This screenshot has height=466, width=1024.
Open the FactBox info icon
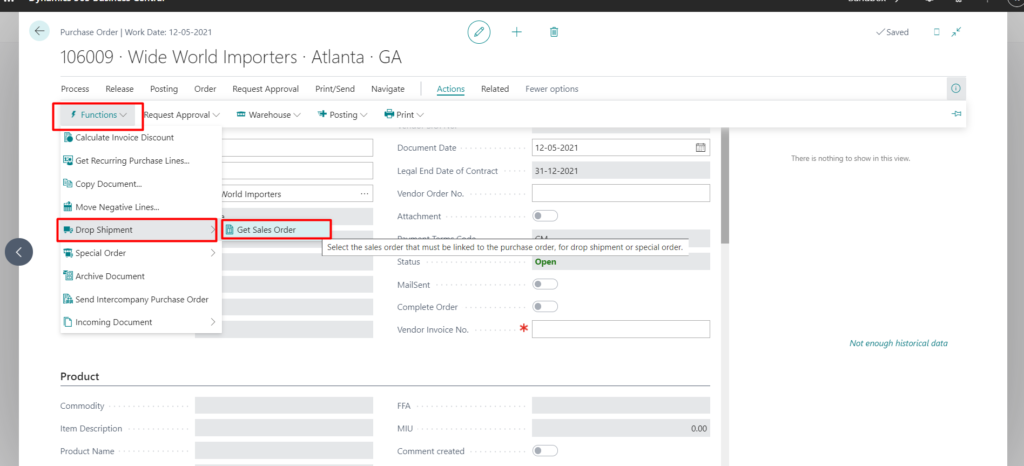pyautogui.click(x=955, y=89)
